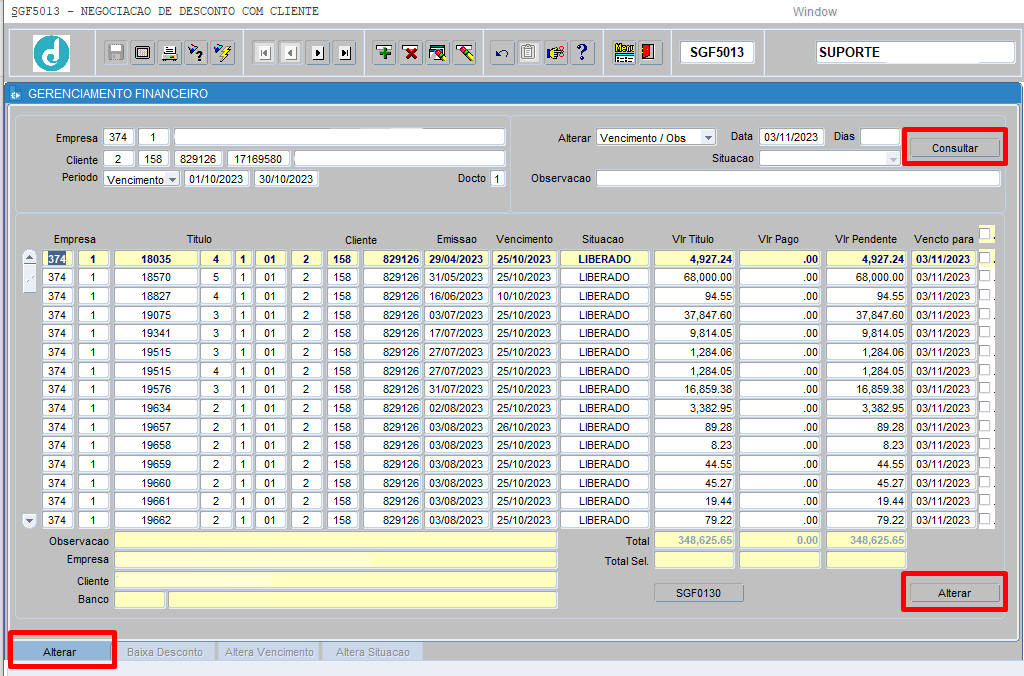The height and width of the screenshot is (676, 1024).
Task: Click the green plus Insert Record icon
Action: (x=385, y=53)
